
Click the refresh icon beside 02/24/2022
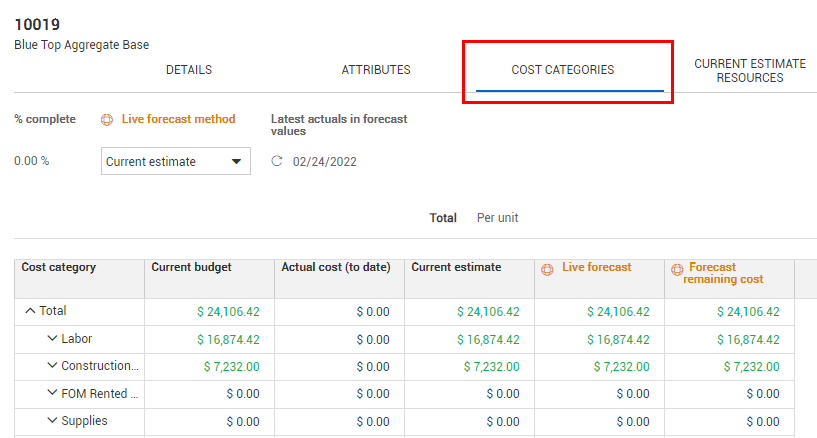(x=277, y=162)
